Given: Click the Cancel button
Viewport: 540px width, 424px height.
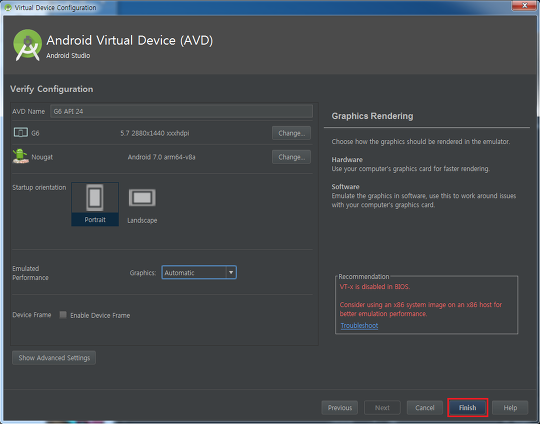Looking at the screenshot, I should [x=425, y=408].
